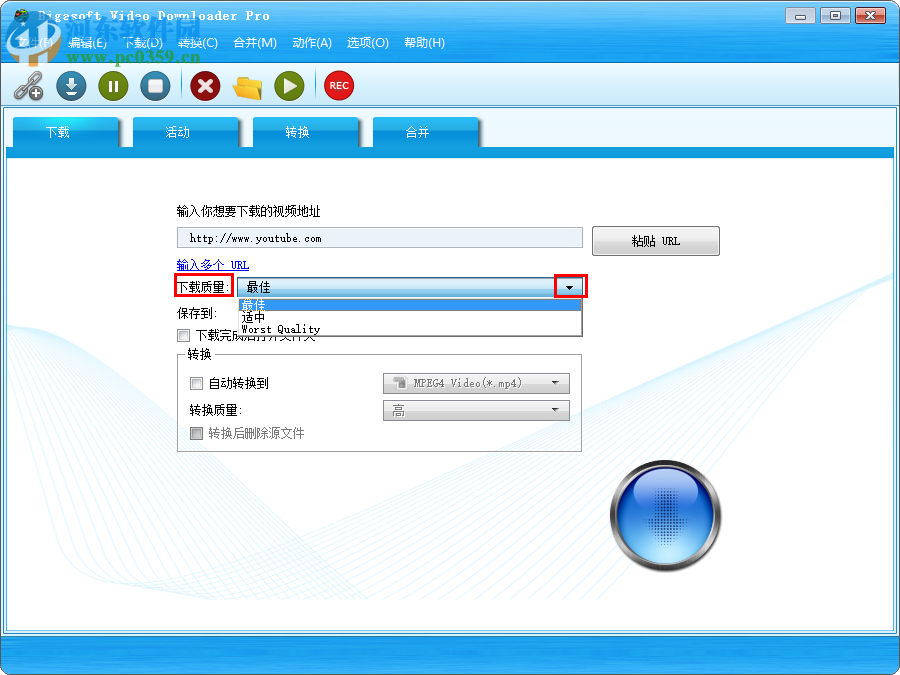Click the 粘贴 URL button

click(x=655, y=241)
